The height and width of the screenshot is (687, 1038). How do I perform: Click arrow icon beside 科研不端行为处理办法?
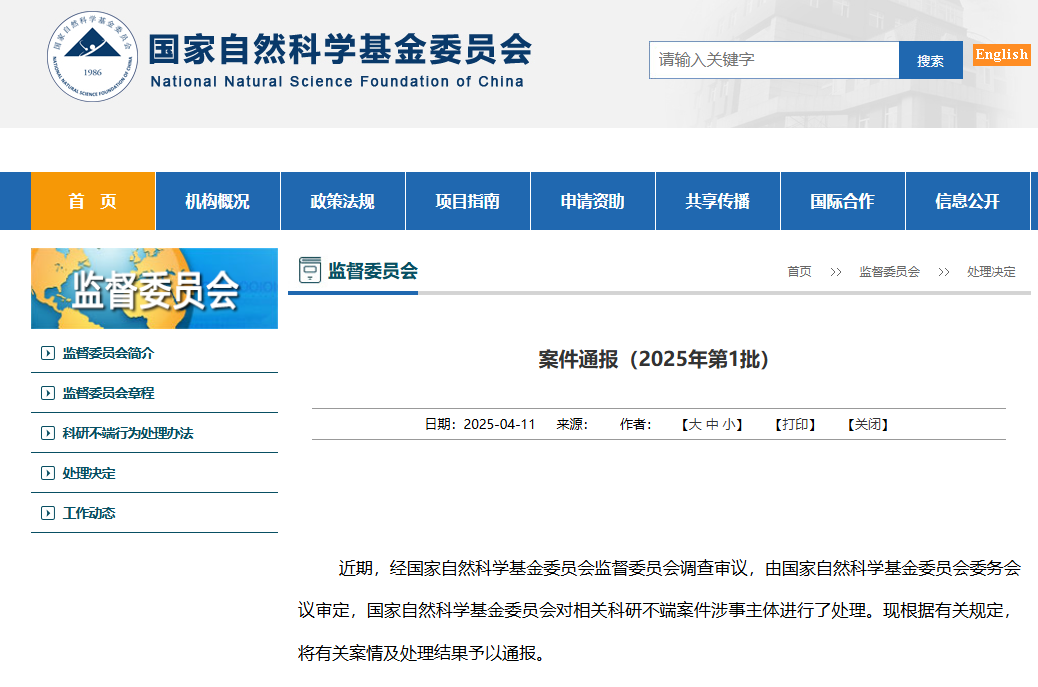click(47, 433)
